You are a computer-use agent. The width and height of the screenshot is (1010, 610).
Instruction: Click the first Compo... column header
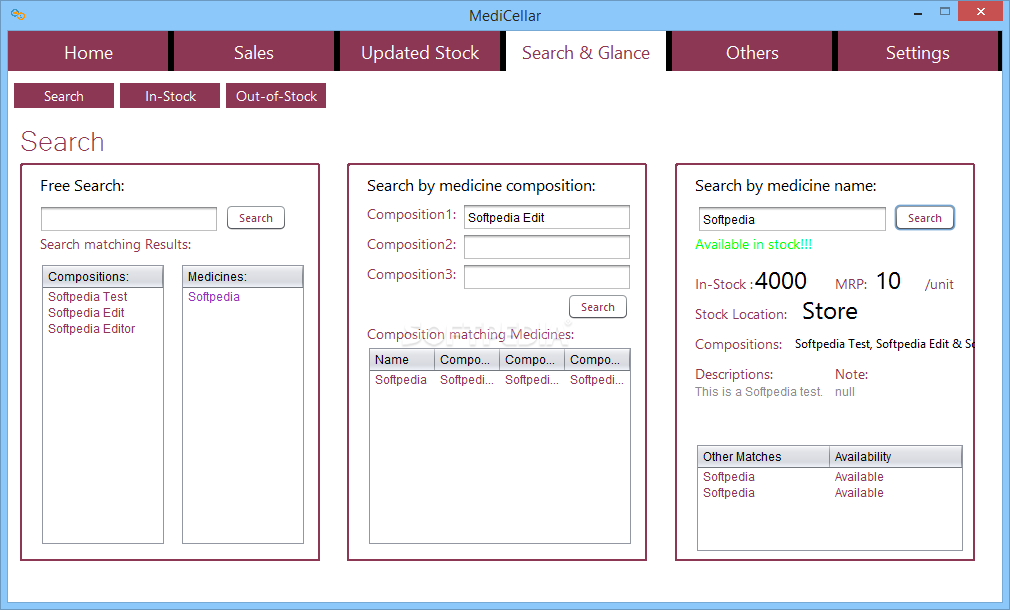click(467, 359)
